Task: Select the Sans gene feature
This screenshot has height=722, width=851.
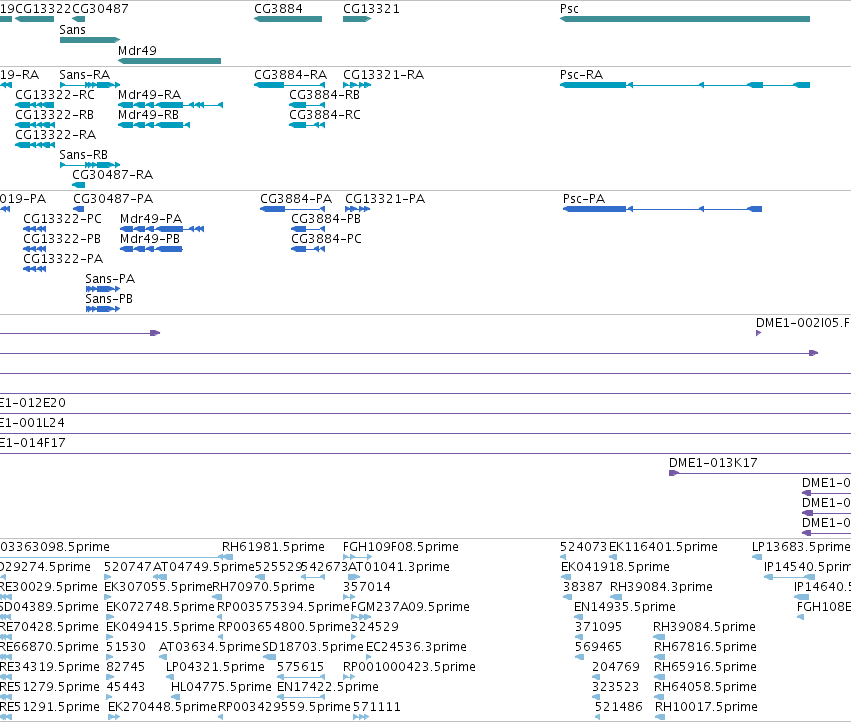Action: tap(90, 40)
